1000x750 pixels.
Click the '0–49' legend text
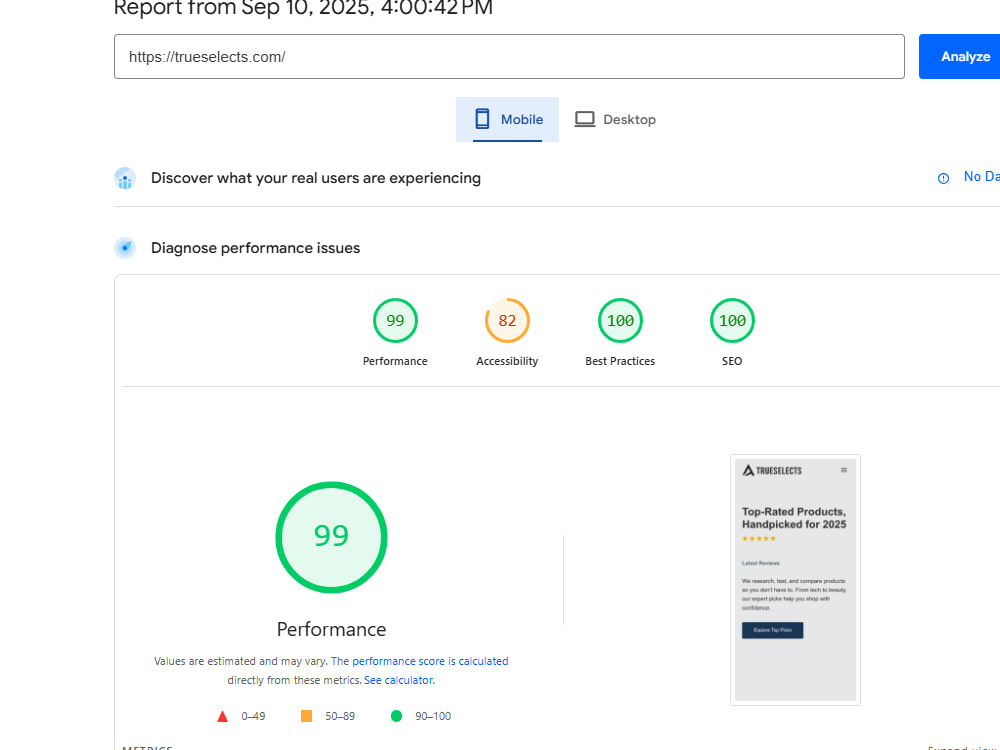click(x=253, y=716)
